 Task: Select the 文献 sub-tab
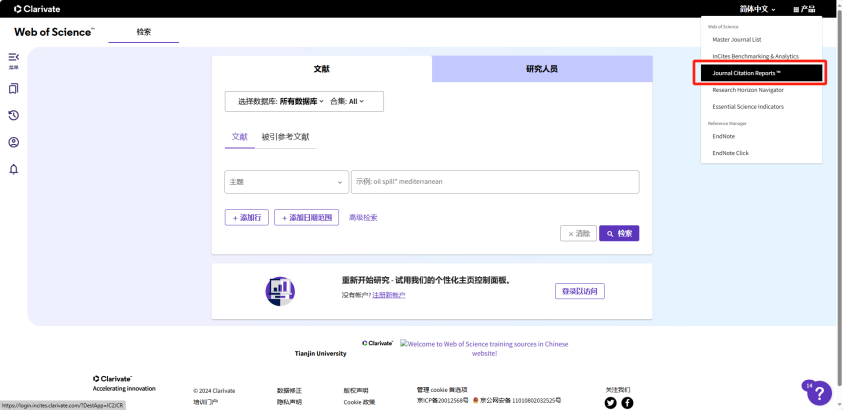(240, 137)
